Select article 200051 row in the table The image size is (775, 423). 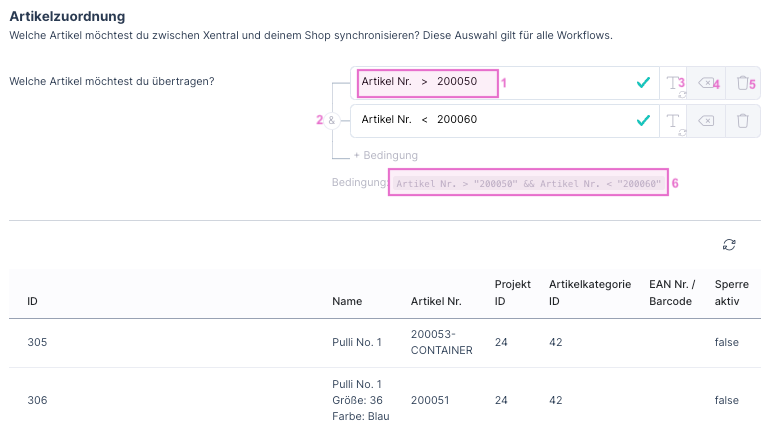coord(430,400)
